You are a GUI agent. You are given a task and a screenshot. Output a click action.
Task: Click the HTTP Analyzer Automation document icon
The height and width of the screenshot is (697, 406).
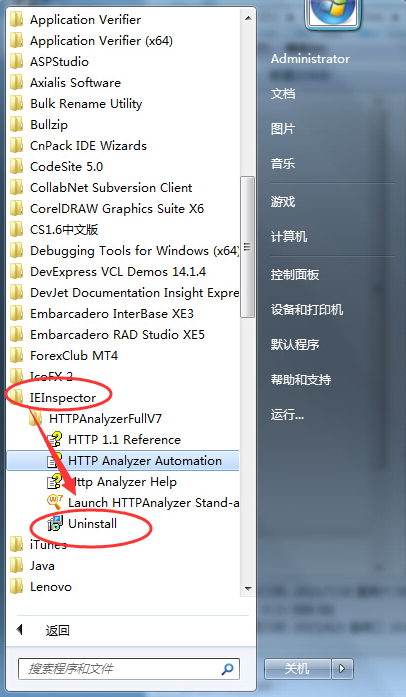(x=55, y=461)
